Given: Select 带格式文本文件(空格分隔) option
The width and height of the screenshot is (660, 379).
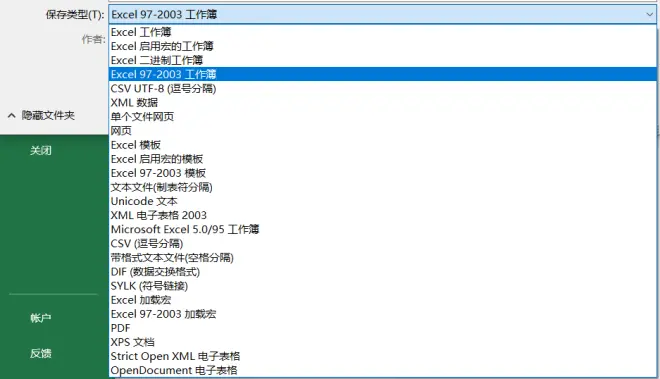Looking at the screenshot, I should 383,258.
